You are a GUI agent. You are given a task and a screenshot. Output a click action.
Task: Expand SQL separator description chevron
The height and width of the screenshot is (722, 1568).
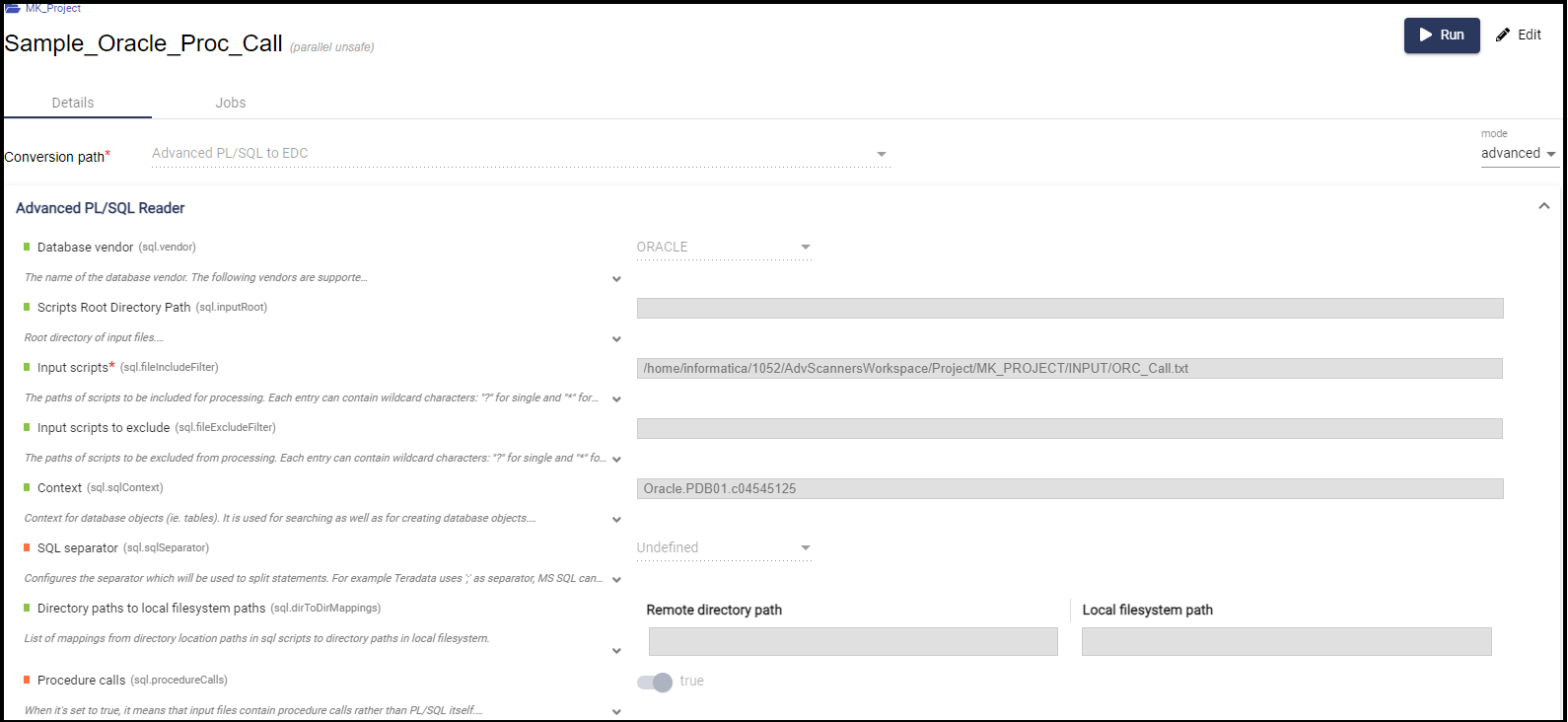616,580
